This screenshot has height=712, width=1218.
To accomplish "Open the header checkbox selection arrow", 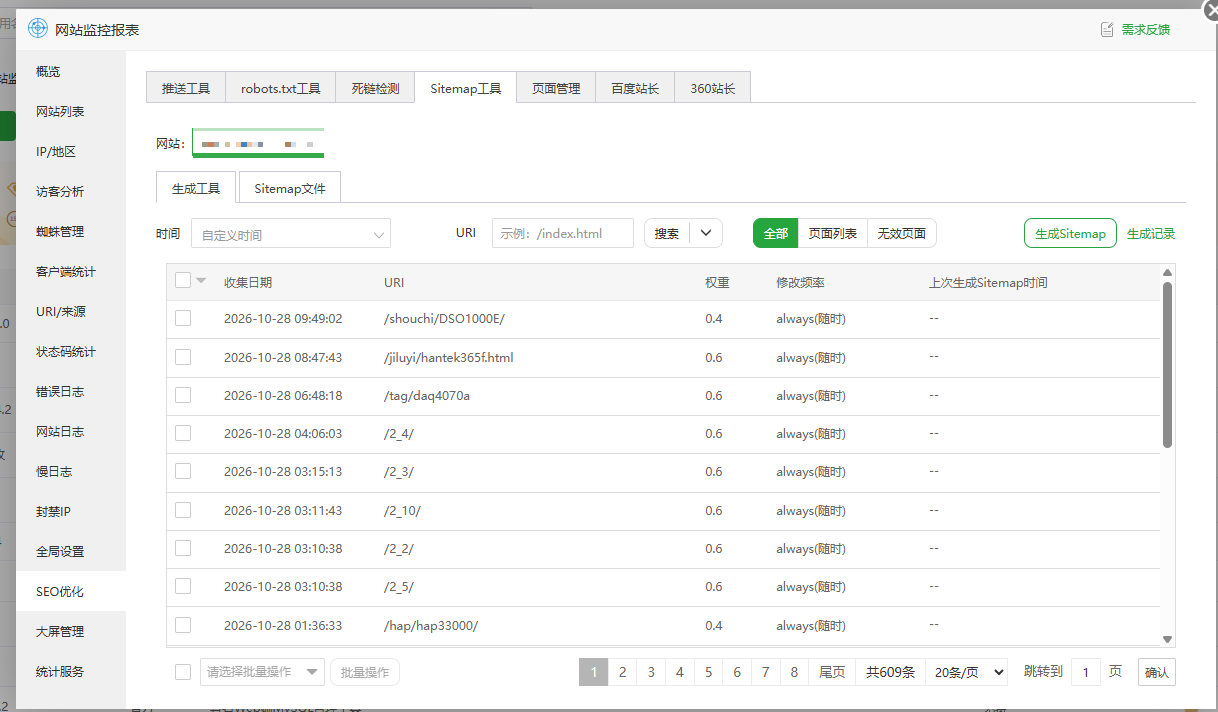I will 201,281.
